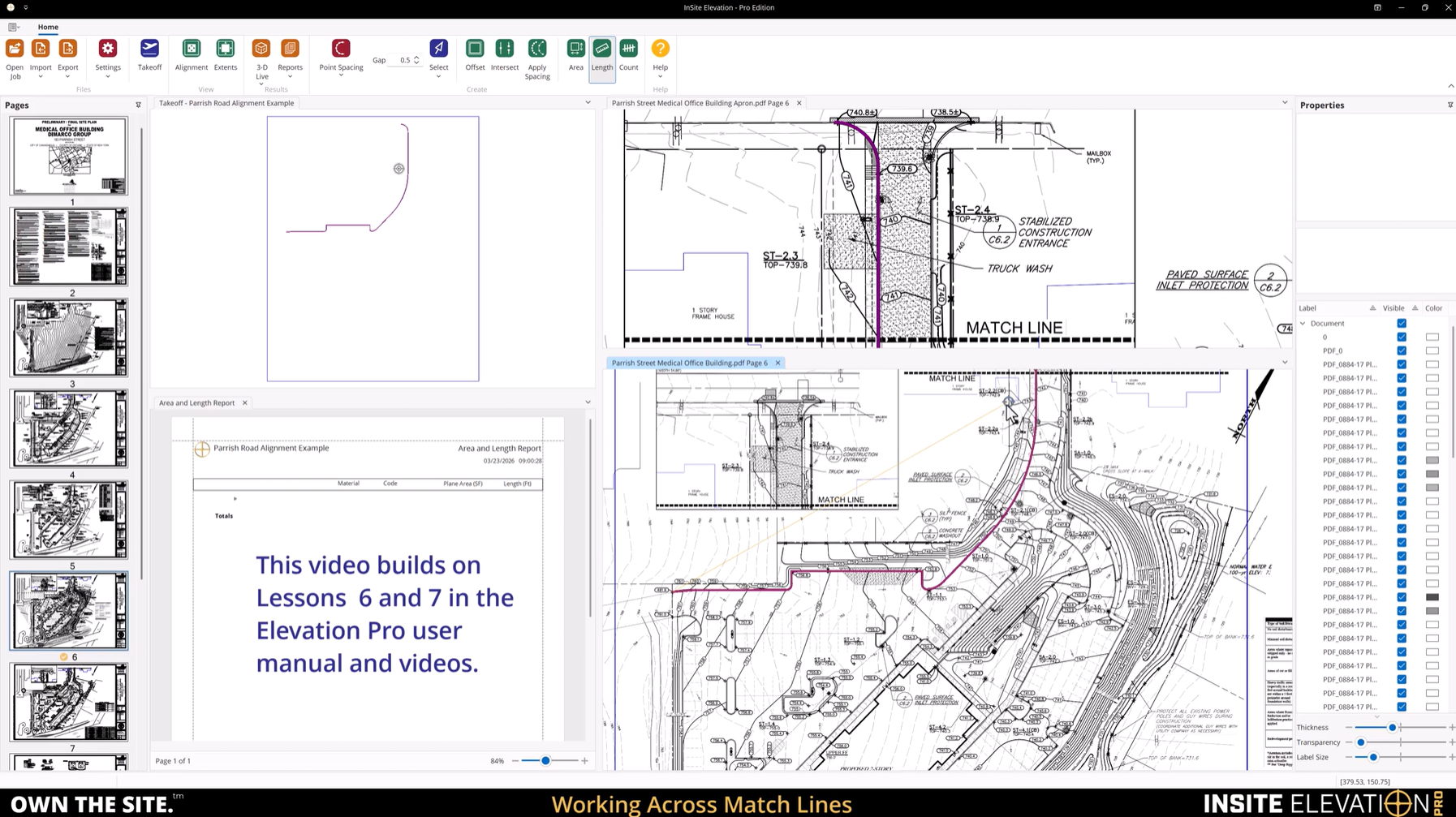Viewport: 1456px width, 817px height.
Task: Open the 3-D Live icon
Action: tap(261, 49)
